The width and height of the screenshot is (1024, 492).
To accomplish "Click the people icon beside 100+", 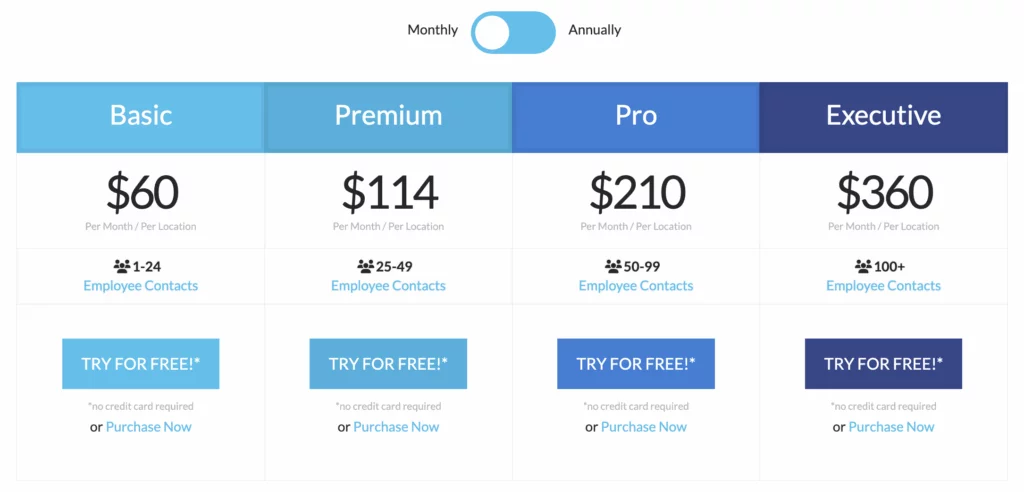I will tap(863, 267).
